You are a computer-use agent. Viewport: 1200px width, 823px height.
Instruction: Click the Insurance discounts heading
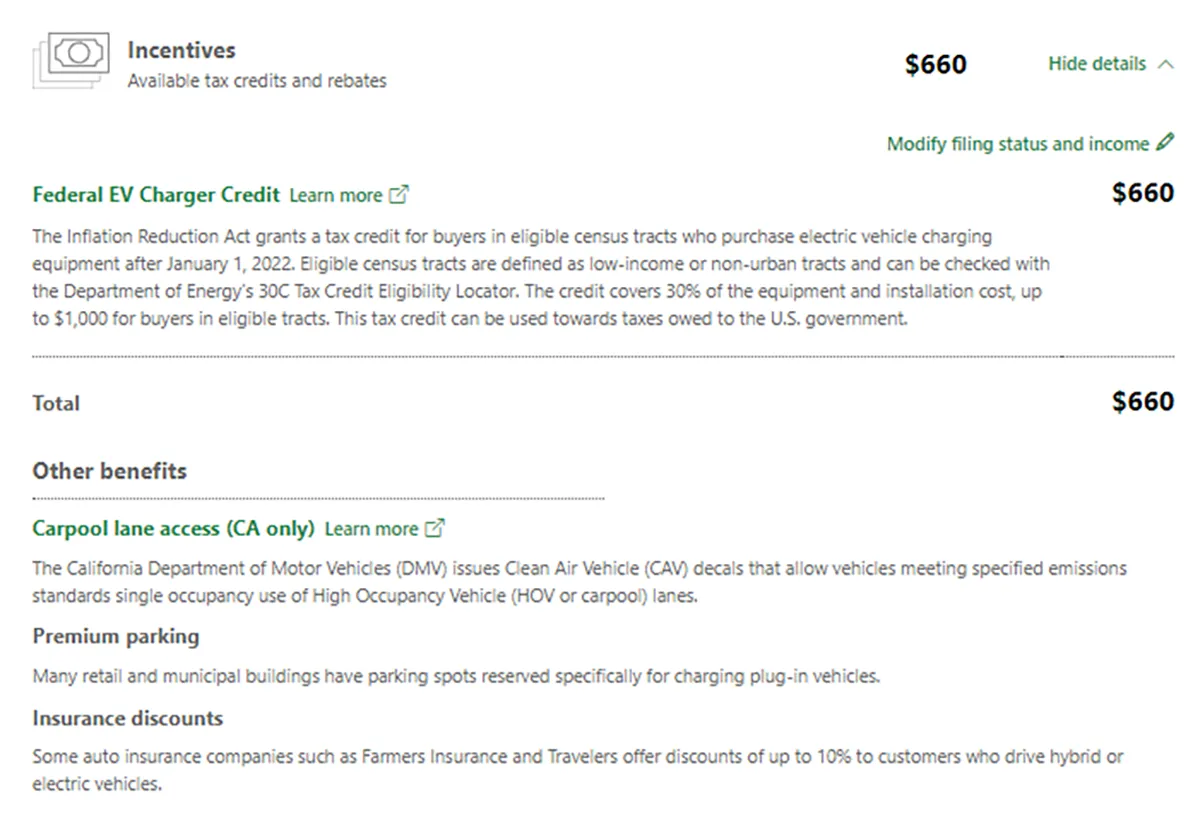[x=127, y=718]
